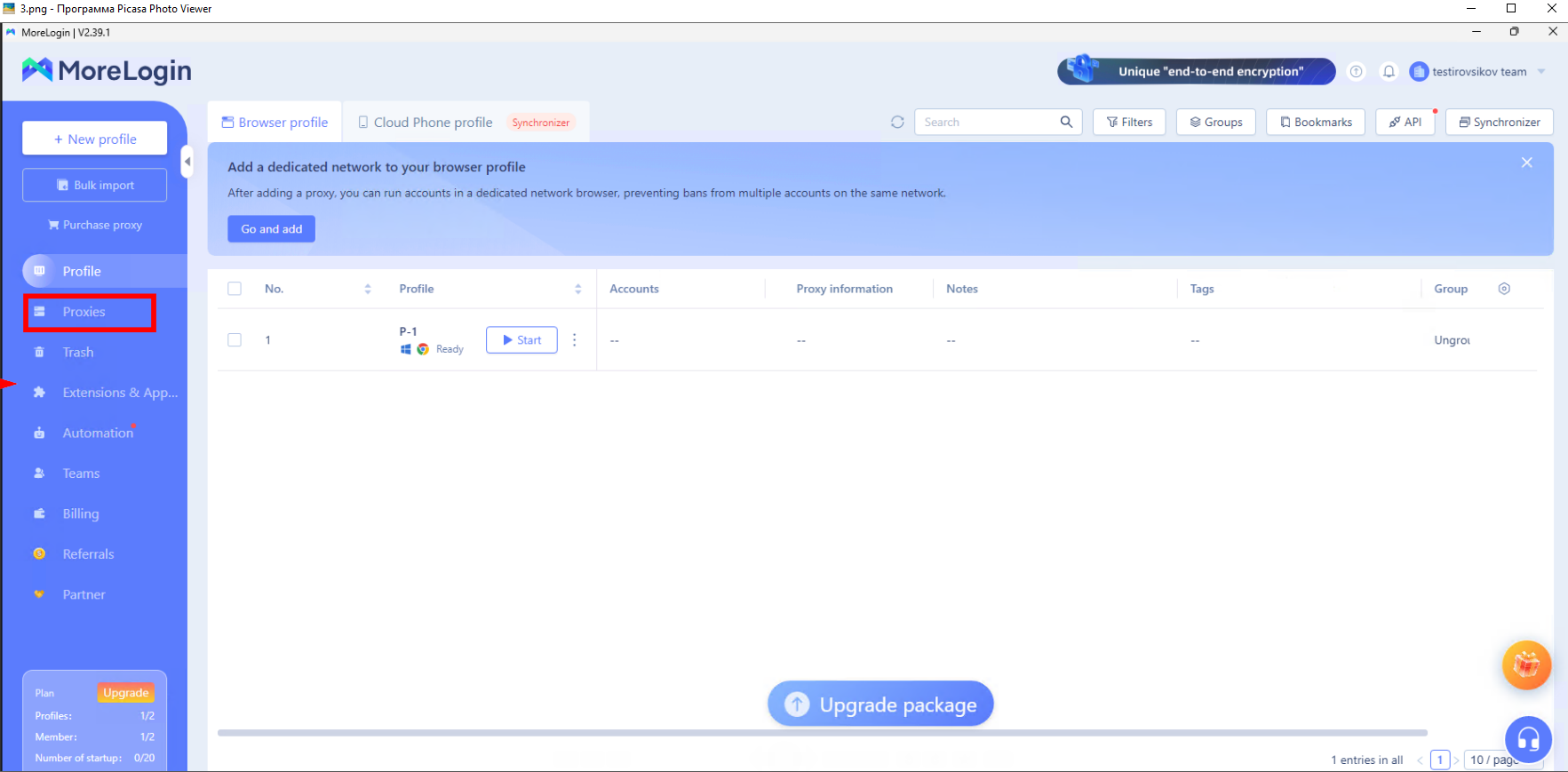Sort by the No. column arrows
Screen dimensions: 1568x772
pos(368,289)
